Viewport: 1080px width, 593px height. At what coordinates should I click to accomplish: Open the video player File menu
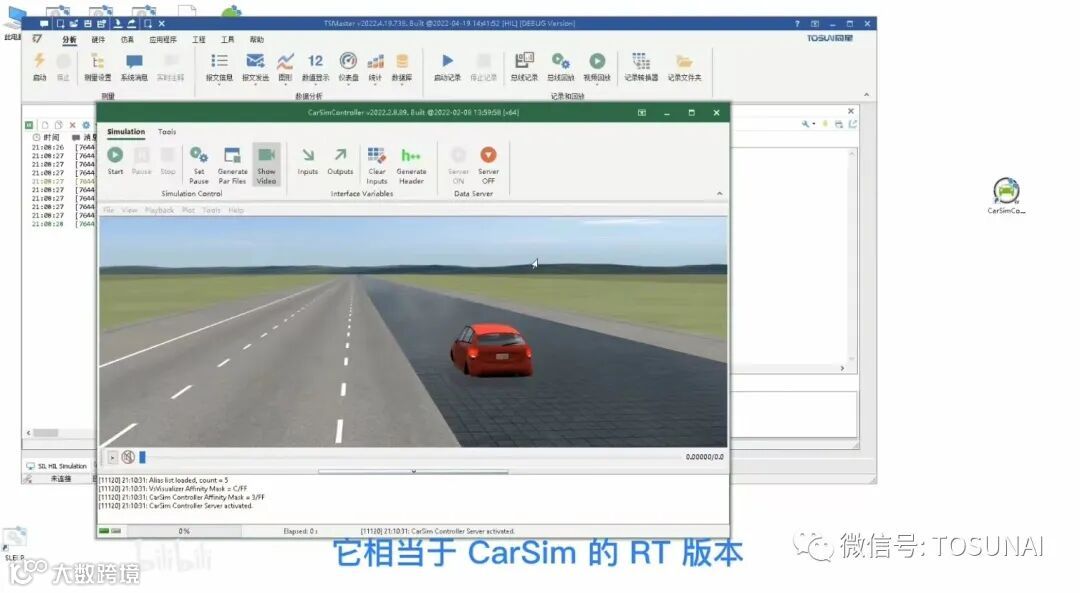(x=109, y=210)
